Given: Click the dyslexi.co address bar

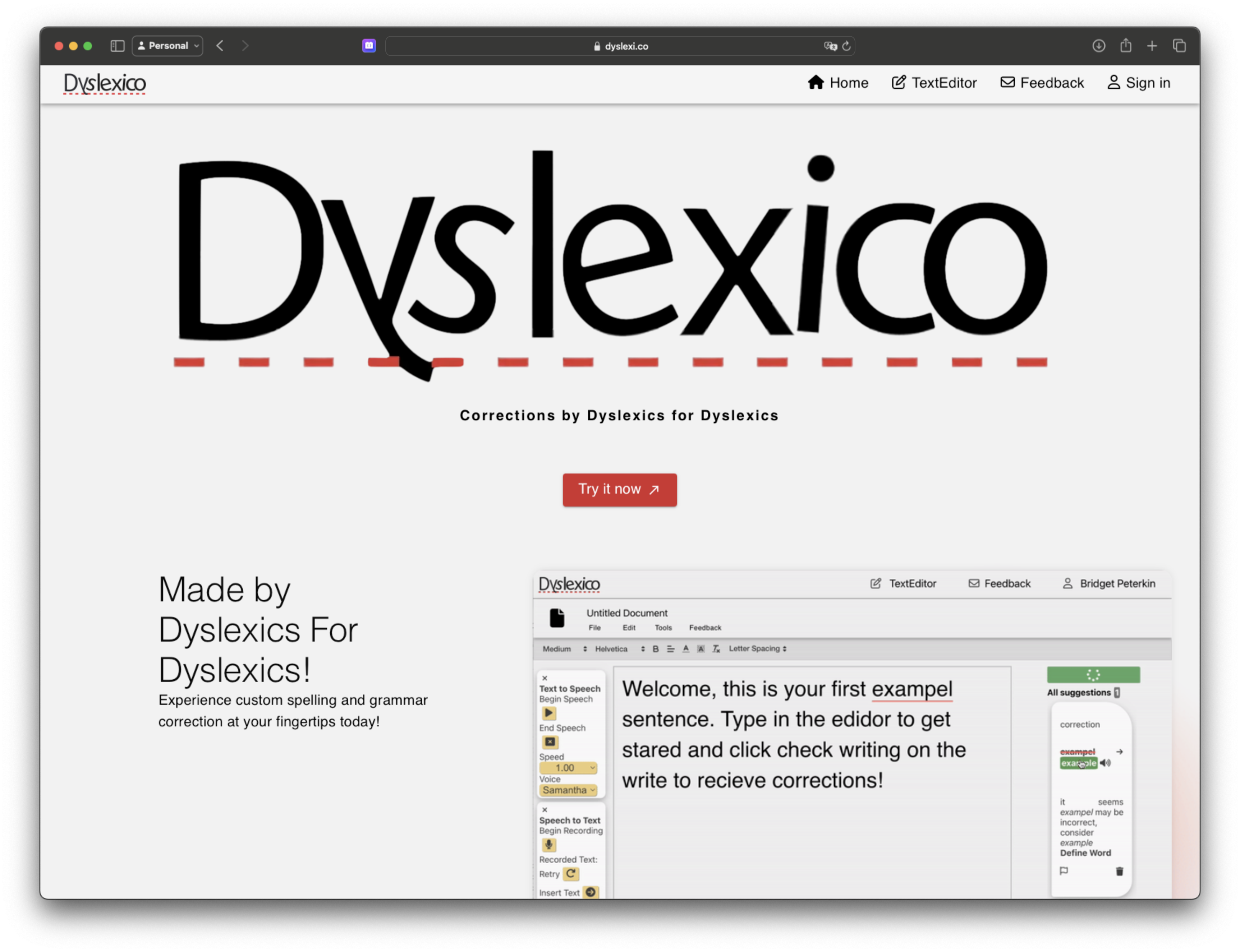Looking at the screenshot, I should pyautogui.click(x=620, y=46).
